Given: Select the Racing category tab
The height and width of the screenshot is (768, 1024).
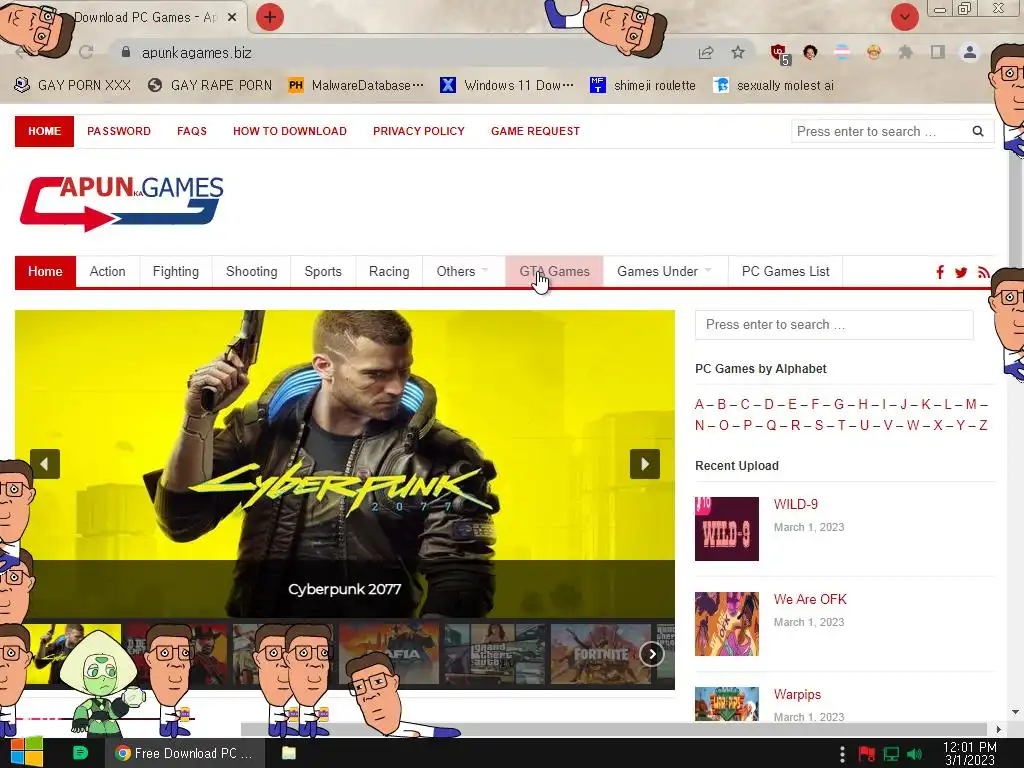Looking at the screenshot, I should 389,272.
